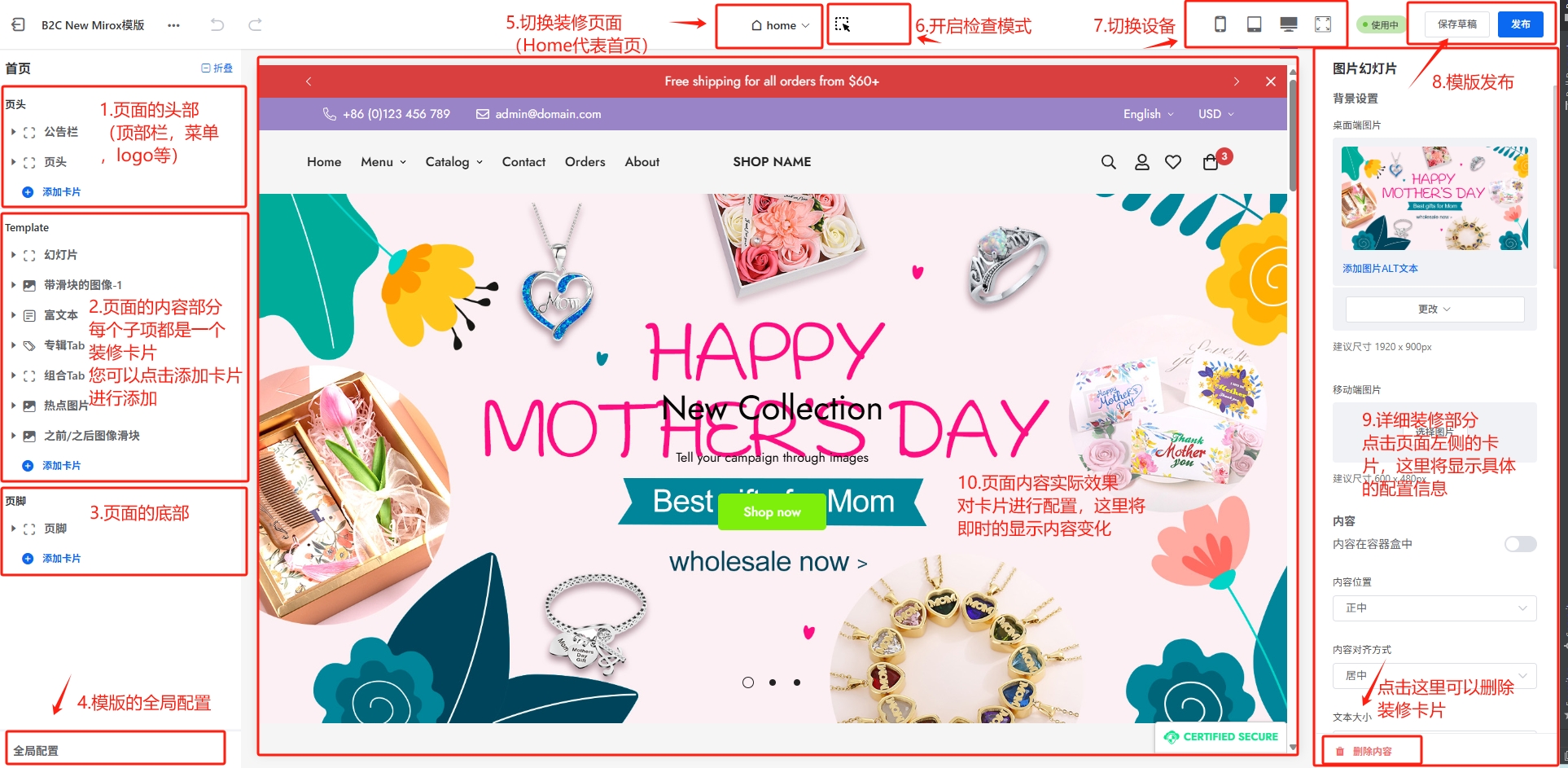Open the wishlist heart icon in preview

[x=1172, y=162]
